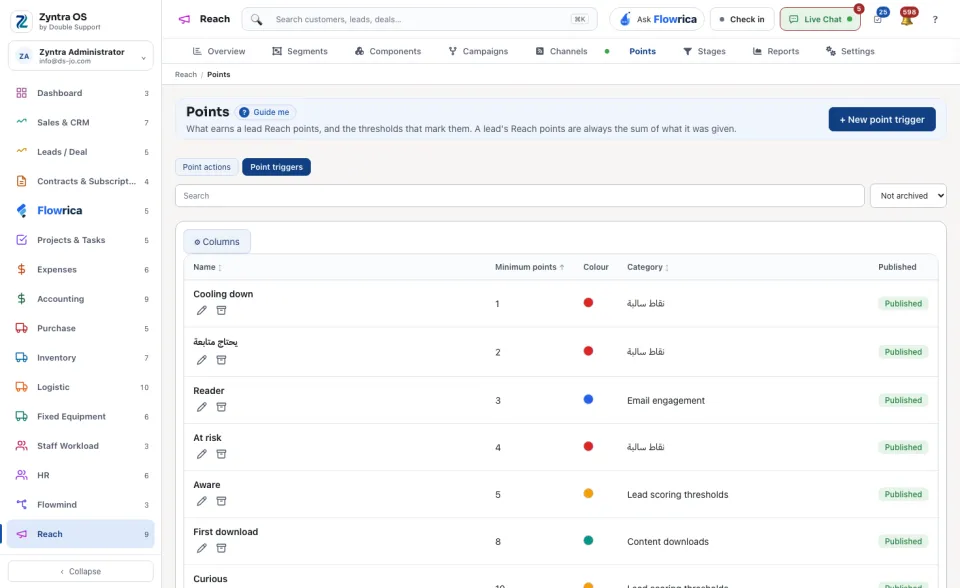
Task: Create a New point trigger
Action: point(882,119)
